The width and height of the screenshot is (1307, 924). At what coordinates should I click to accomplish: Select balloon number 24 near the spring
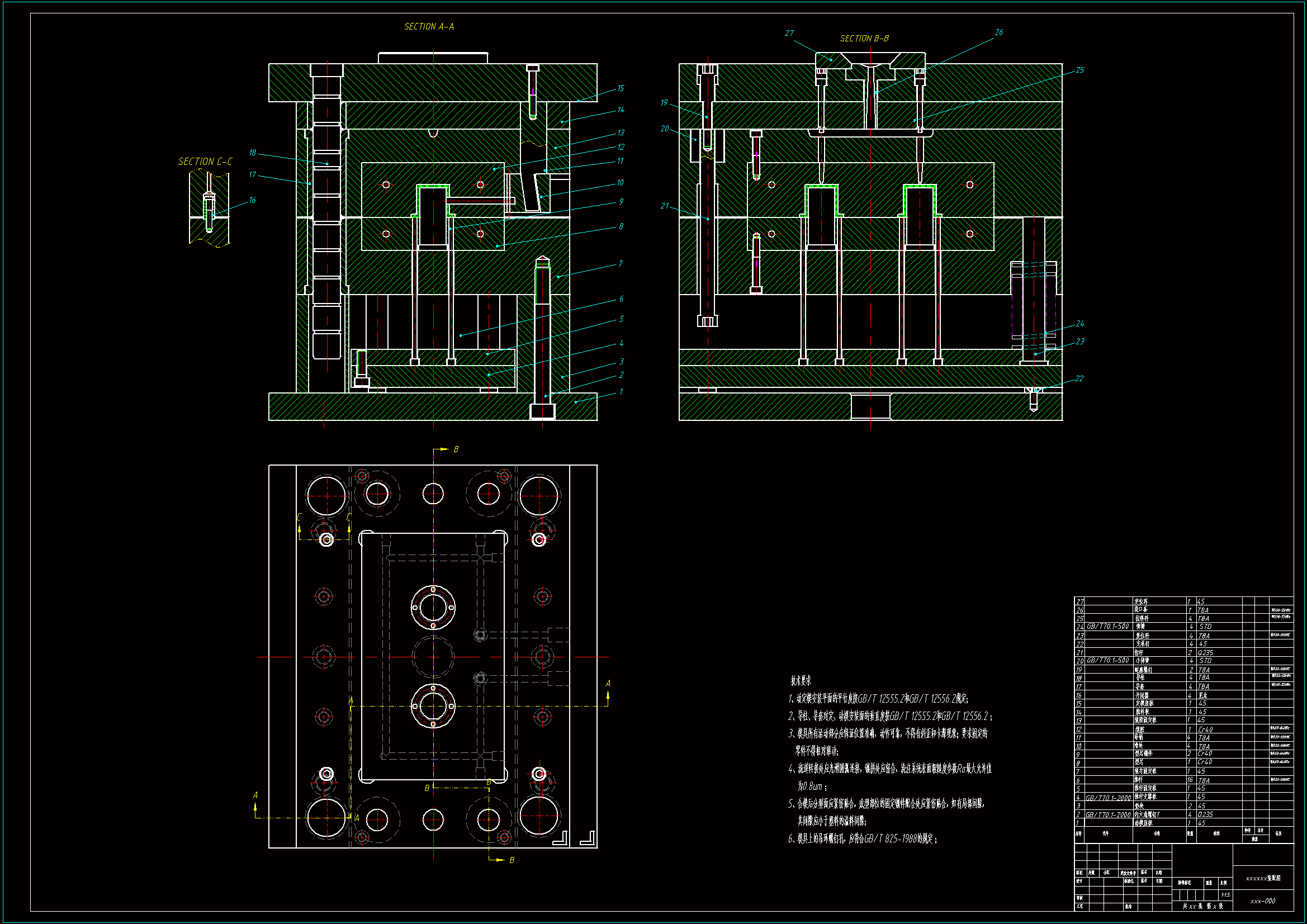click(x=1080, y=323)
